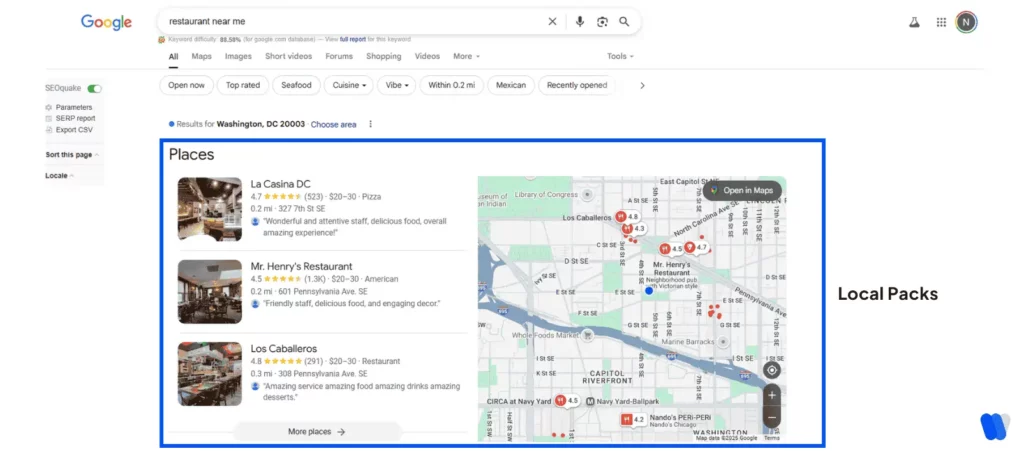Clear the search box with the X icon

tap(552, 22)
